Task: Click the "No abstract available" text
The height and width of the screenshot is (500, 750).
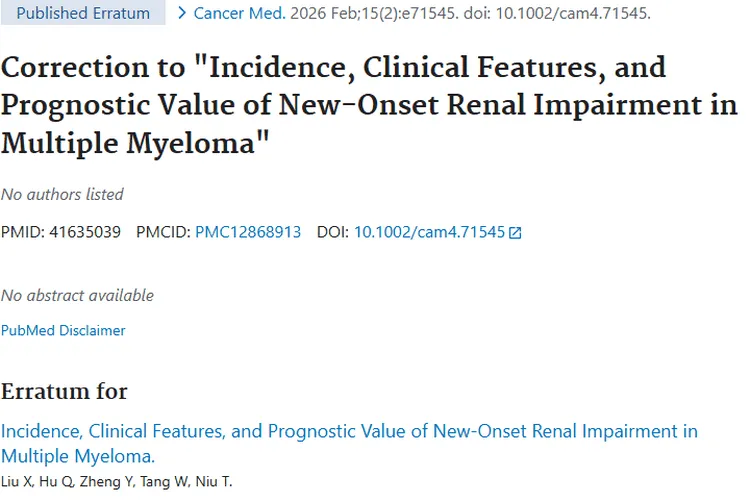Action: point(77,295)
